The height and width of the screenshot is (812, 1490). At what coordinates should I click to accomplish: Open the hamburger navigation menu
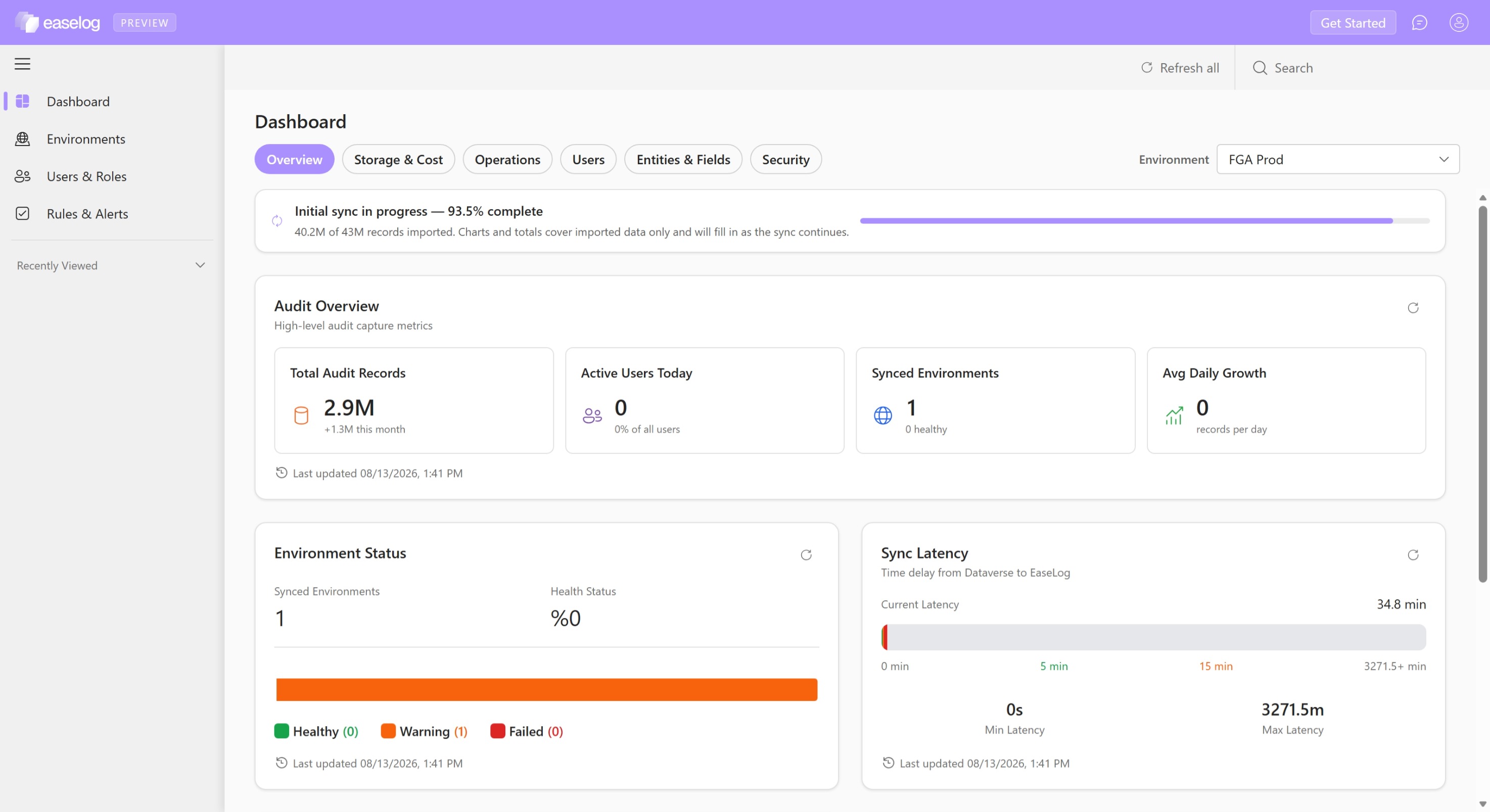[23, 64]
